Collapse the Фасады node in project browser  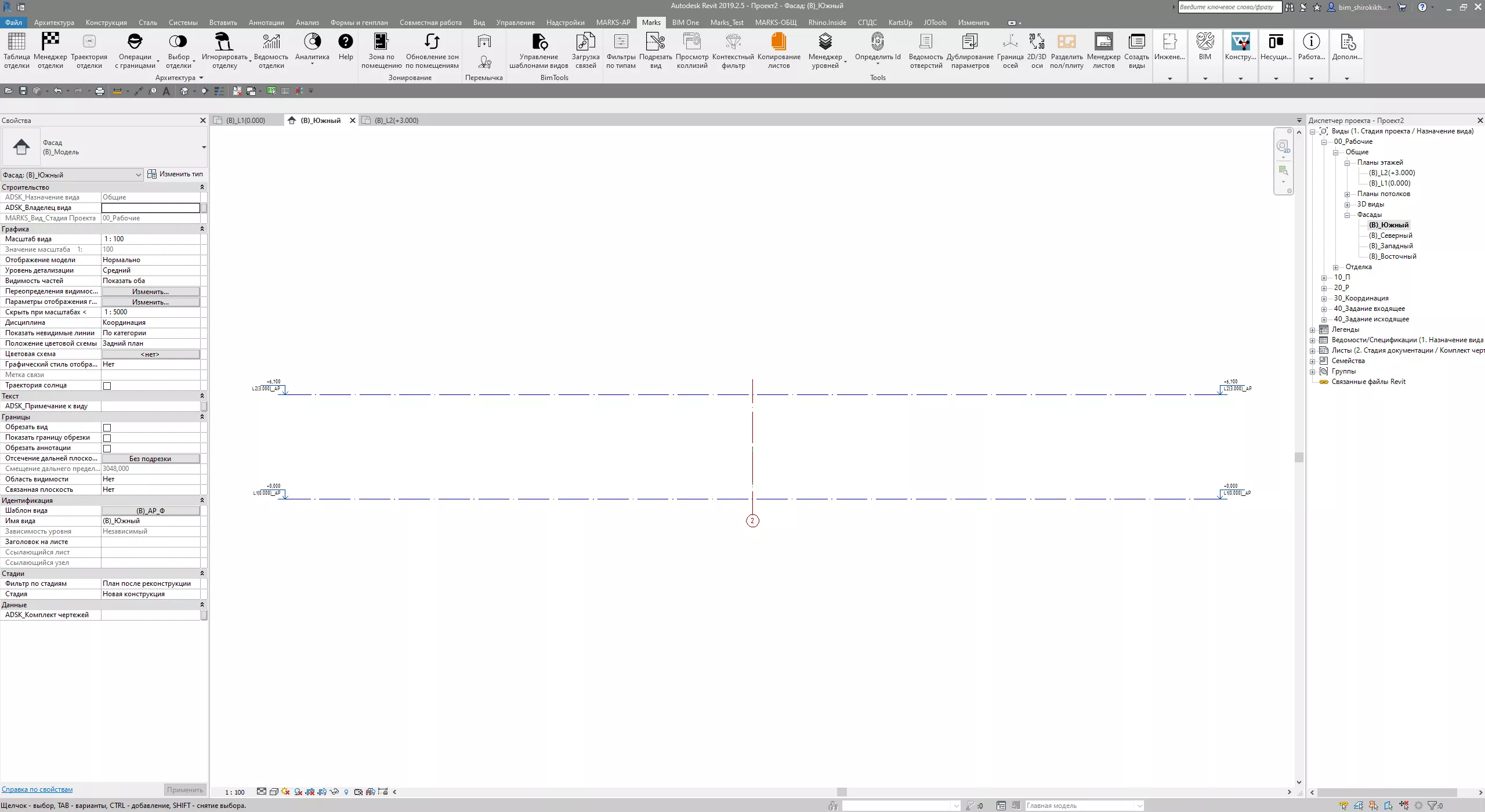[1347, 215]
